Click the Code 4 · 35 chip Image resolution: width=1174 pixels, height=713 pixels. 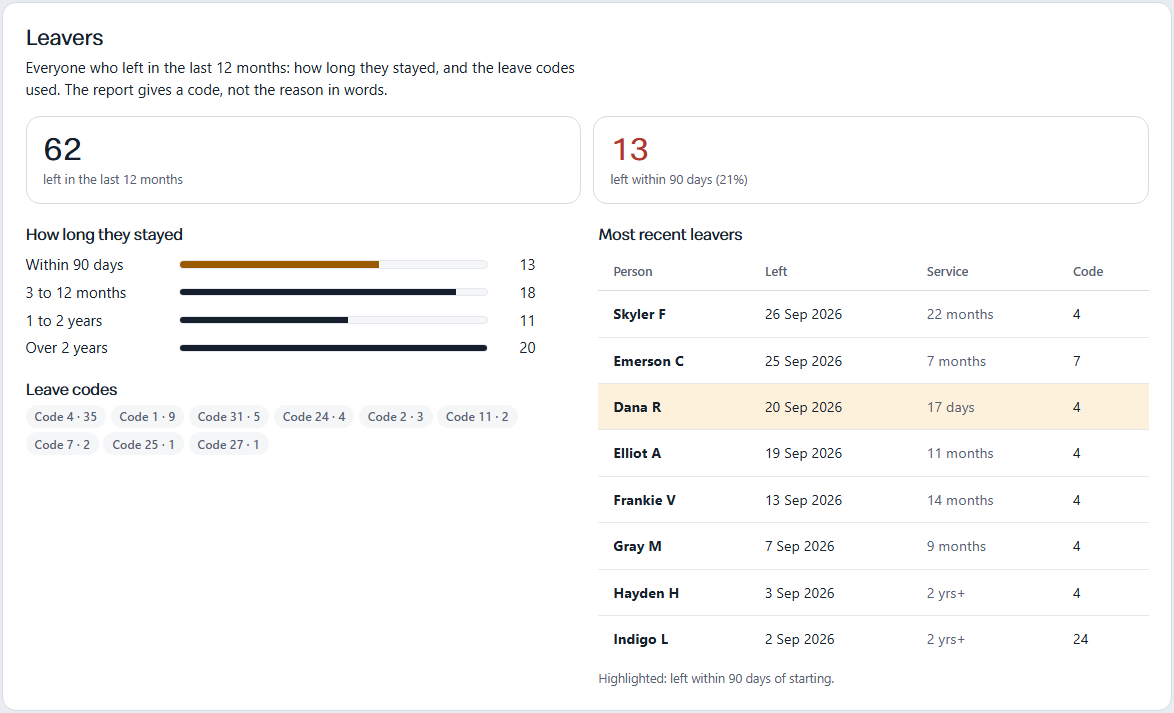point(66,416)
